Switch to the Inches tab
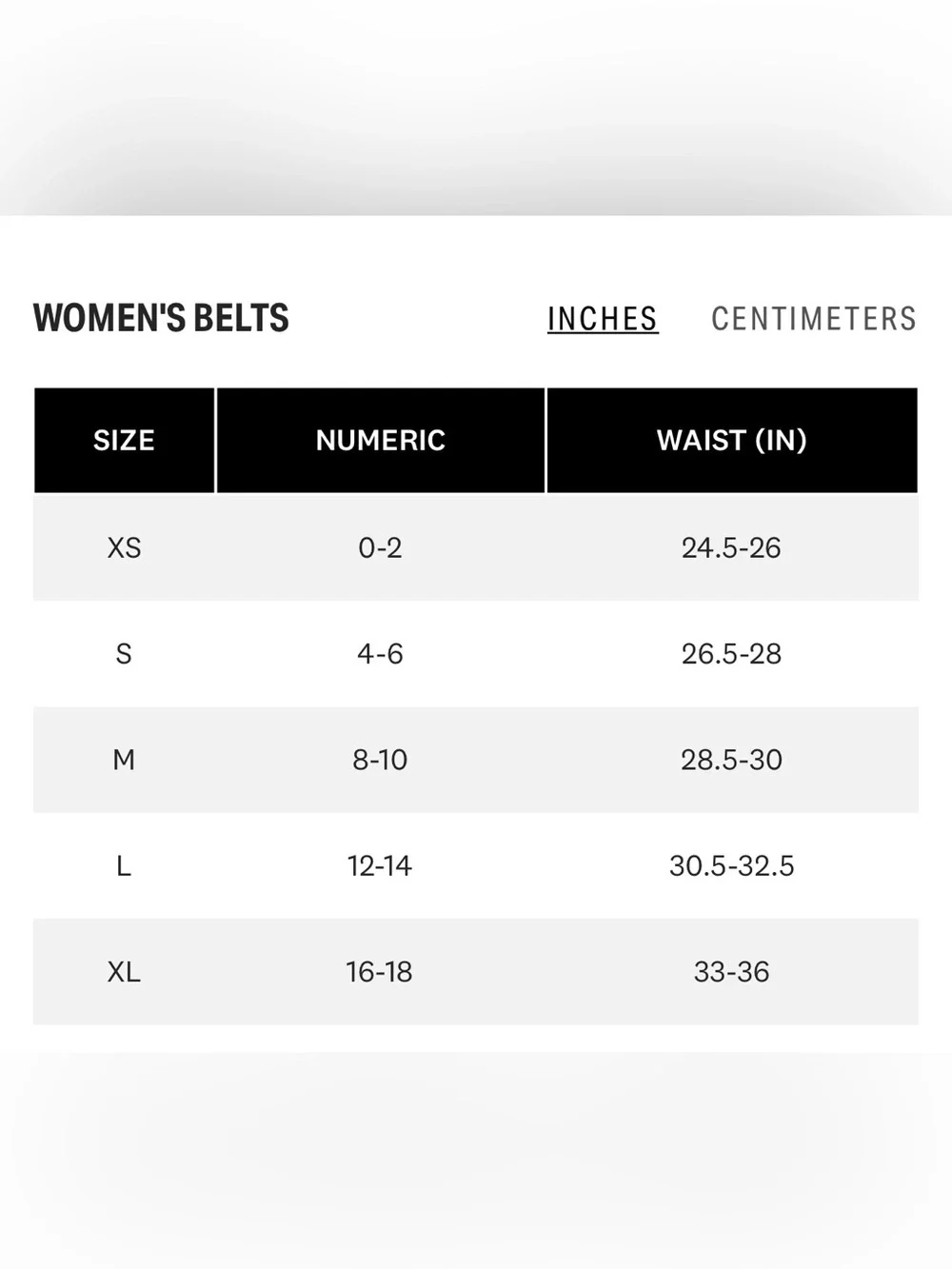 coord(603,319)
